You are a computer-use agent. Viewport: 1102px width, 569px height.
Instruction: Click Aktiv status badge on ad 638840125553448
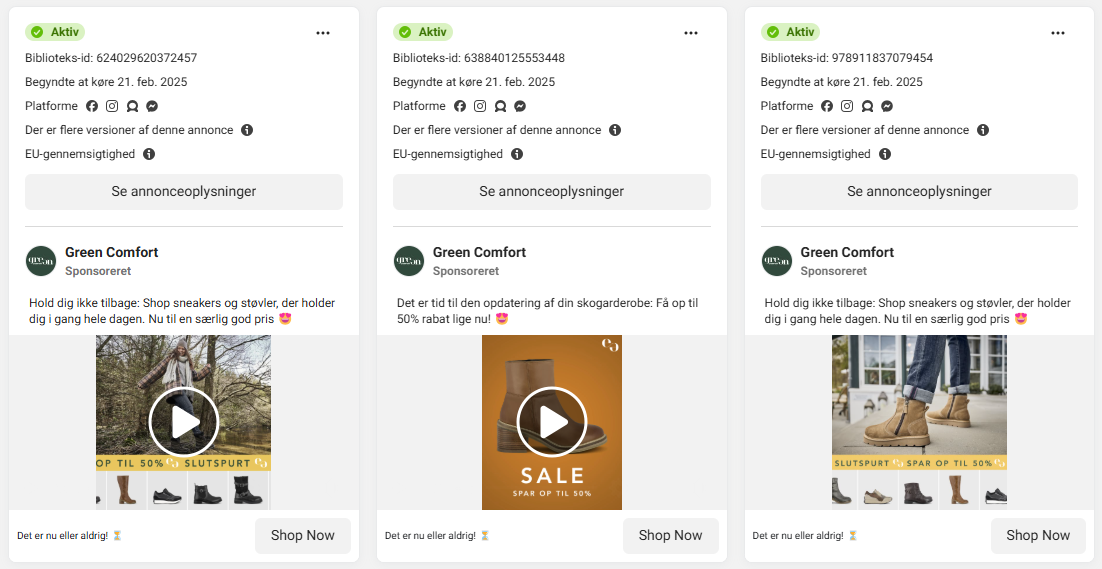423,32
